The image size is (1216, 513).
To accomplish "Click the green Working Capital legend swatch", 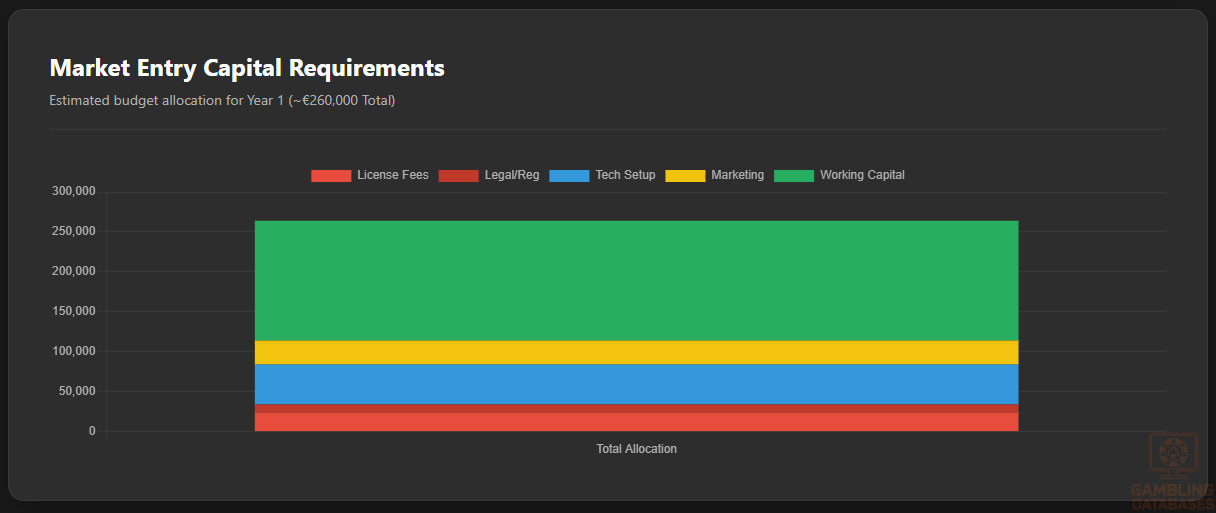I will (794, 176).
